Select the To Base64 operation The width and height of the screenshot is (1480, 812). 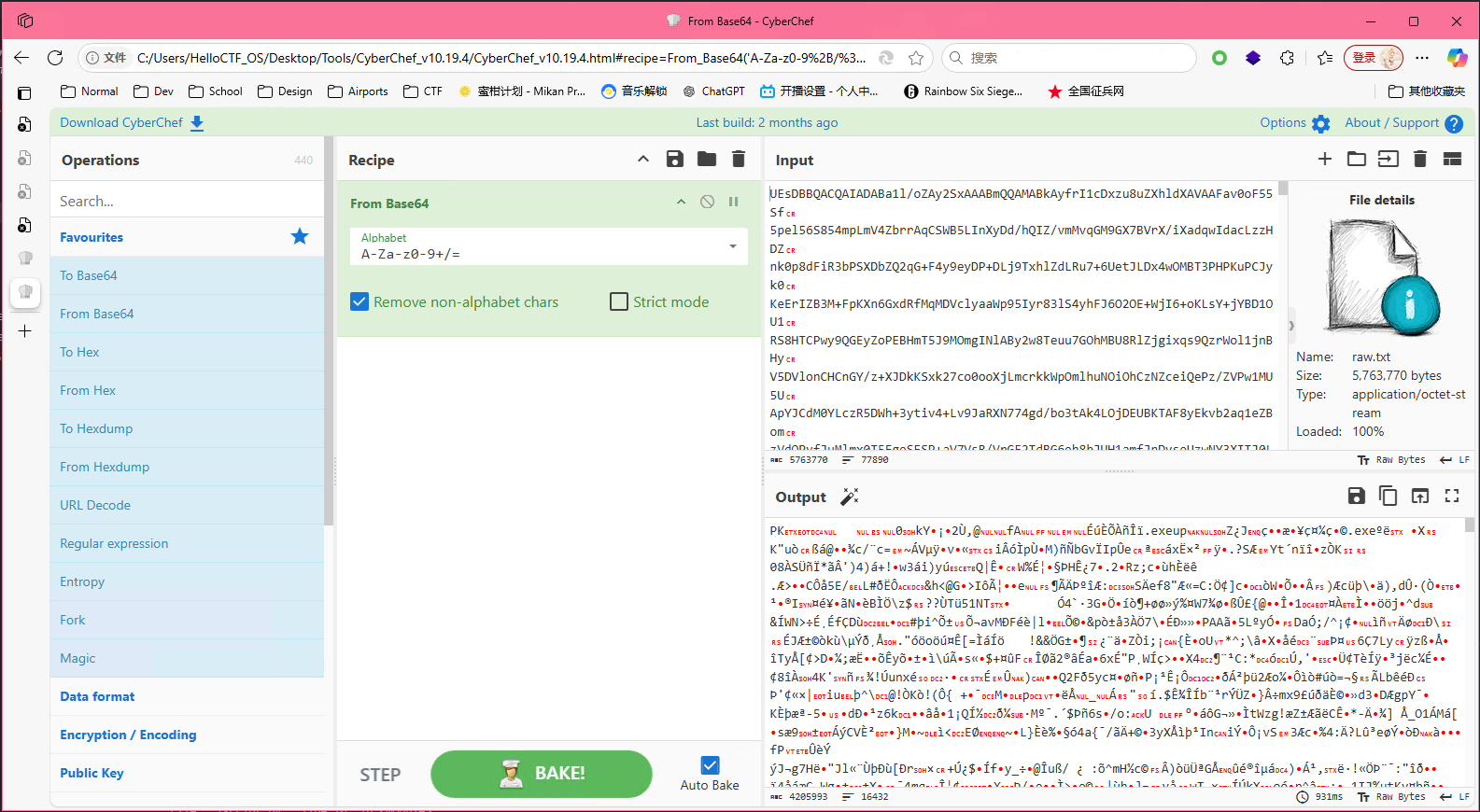click(187, 275)
